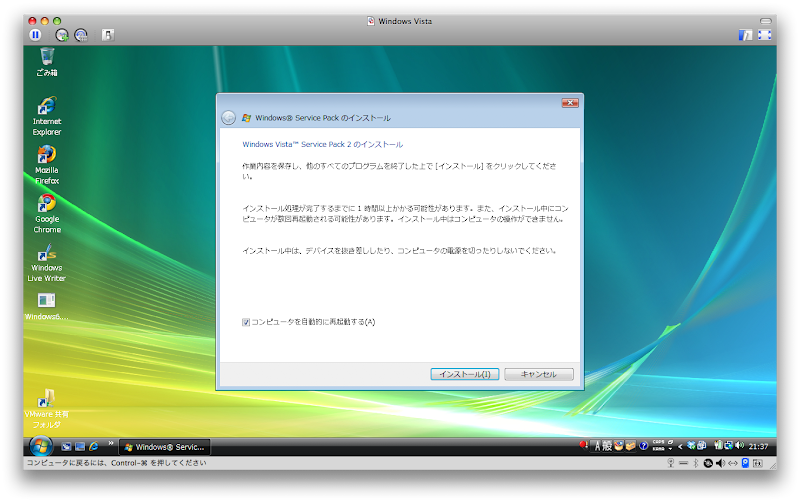
Task: Open IME tools box icon
Action: click(x=630, y=446)
